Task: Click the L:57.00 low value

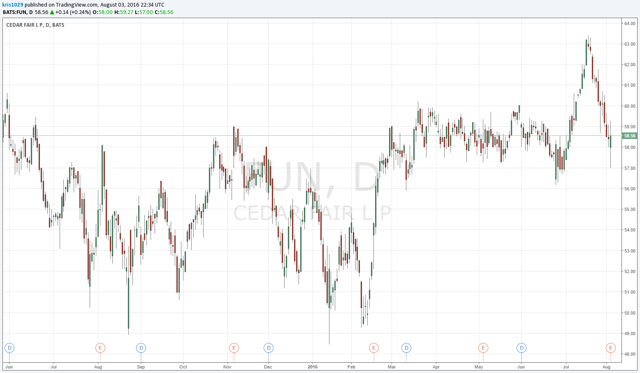Action: 144,12
